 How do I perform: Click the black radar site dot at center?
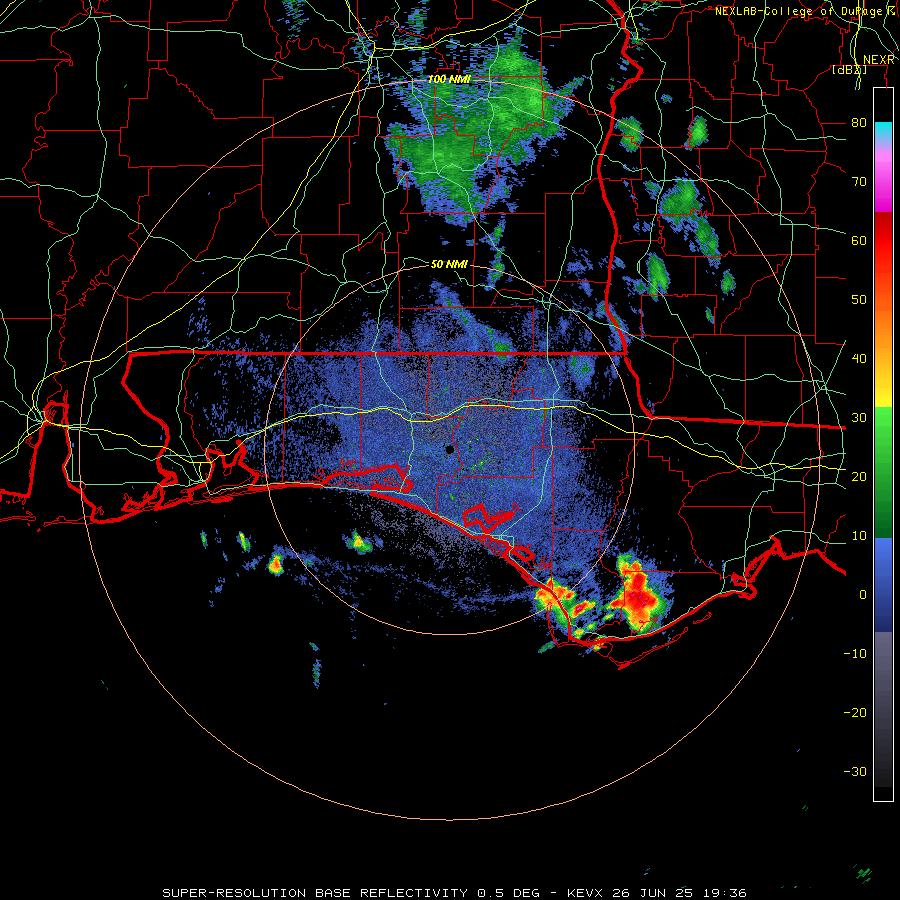pyautogui.click(x=450, y=449)
